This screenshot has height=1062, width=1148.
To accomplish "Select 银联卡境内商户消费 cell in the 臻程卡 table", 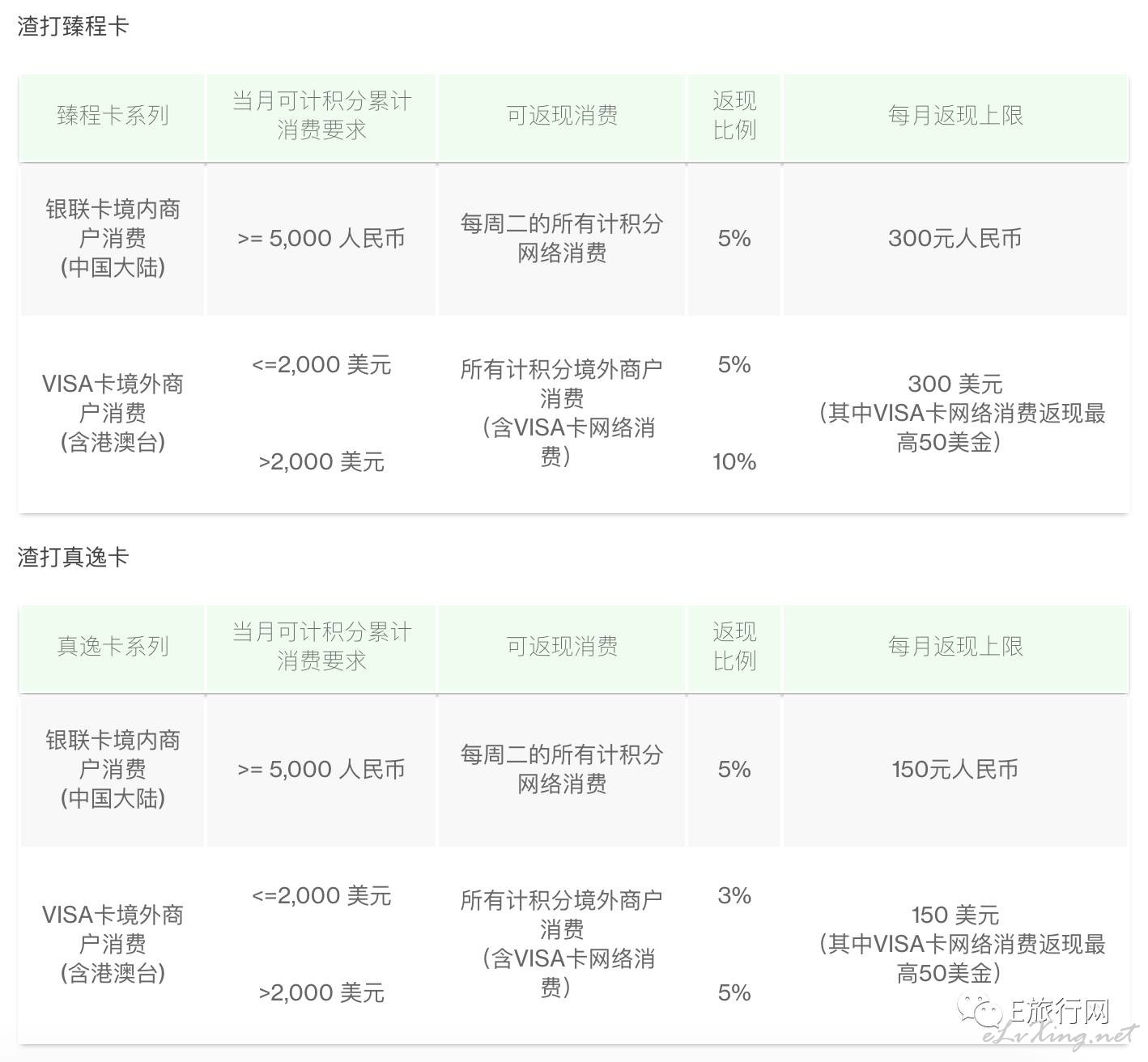I will [x=113, y=239].
